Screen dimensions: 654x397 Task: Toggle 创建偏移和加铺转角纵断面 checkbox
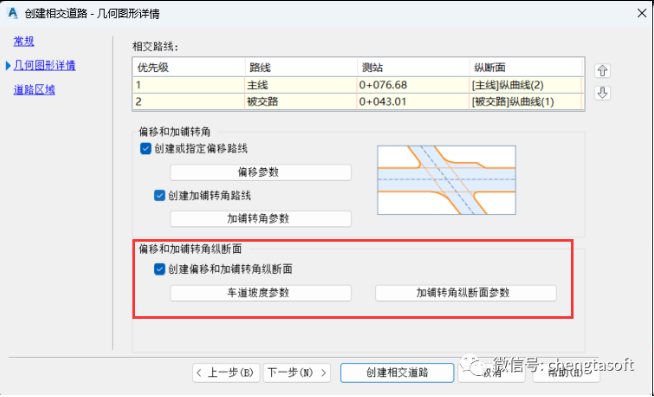tap(159, 269)
